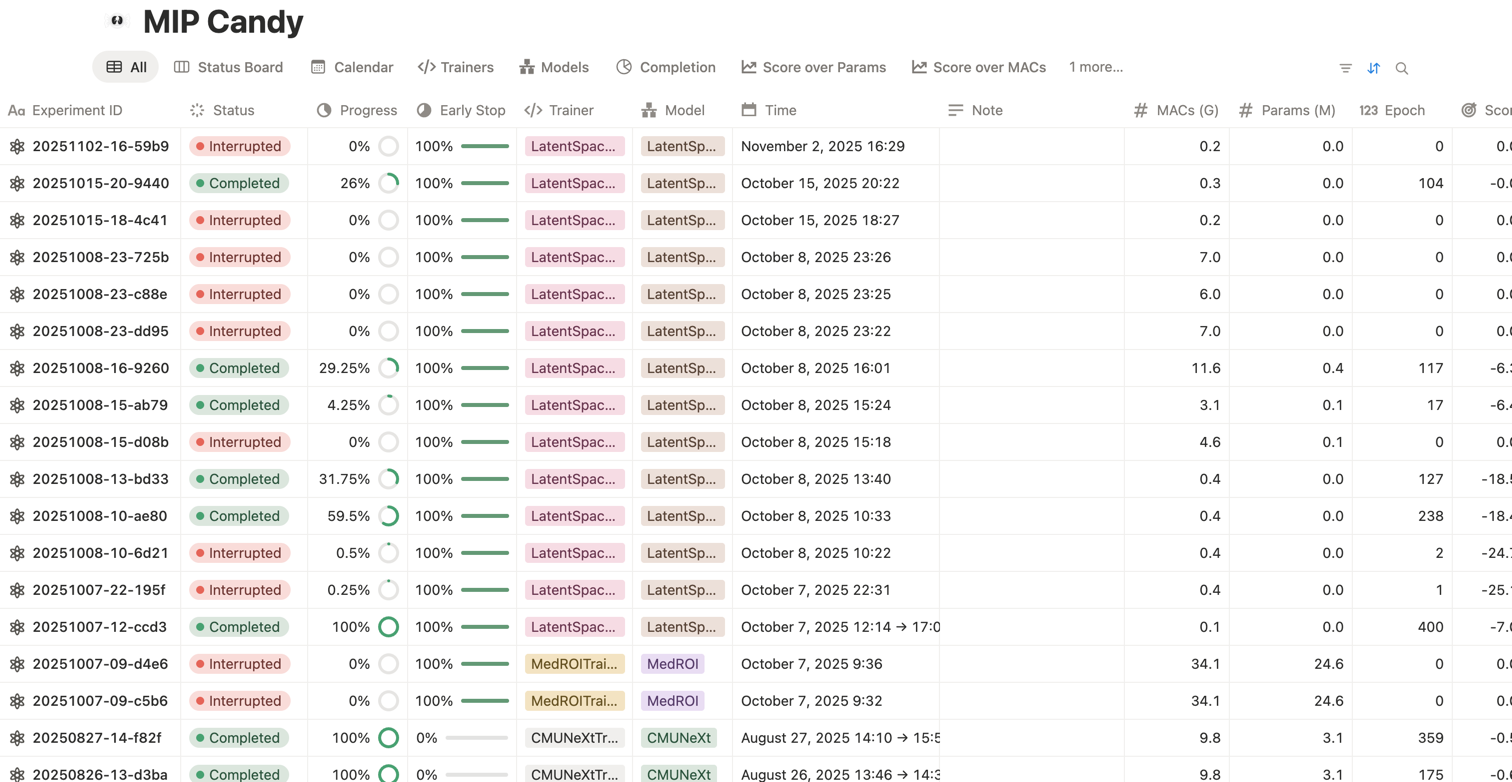Click the clock icon of the Completion view
The width and height of the screenshot is (1512, 782).
click(x=625, y=68)
